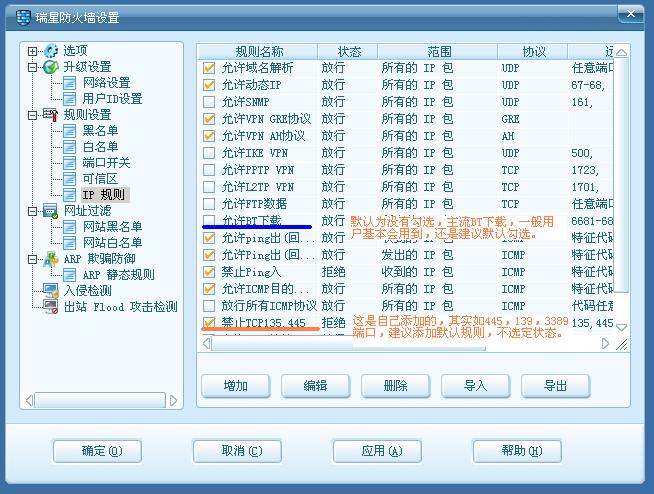The width and height of the screenshot is (654, 494).
Task: Expand the 选项 tree node
Action: pos(33,51)
